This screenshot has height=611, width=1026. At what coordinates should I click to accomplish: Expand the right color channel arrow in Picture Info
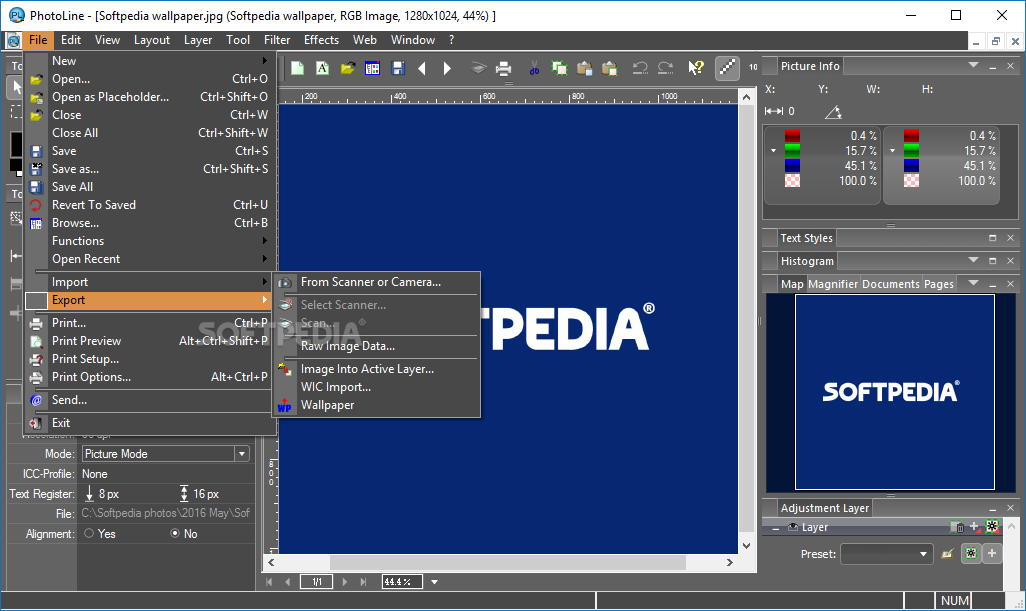893,150
